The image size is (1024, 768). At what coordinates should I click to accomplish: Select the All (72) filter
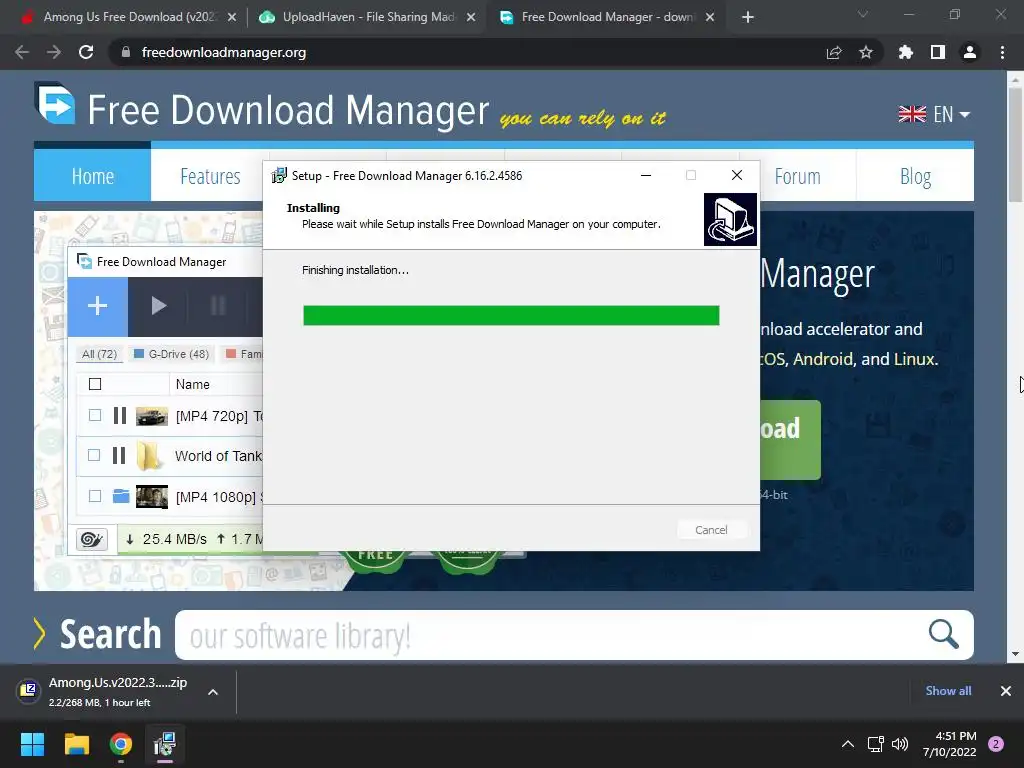[99, 354]
